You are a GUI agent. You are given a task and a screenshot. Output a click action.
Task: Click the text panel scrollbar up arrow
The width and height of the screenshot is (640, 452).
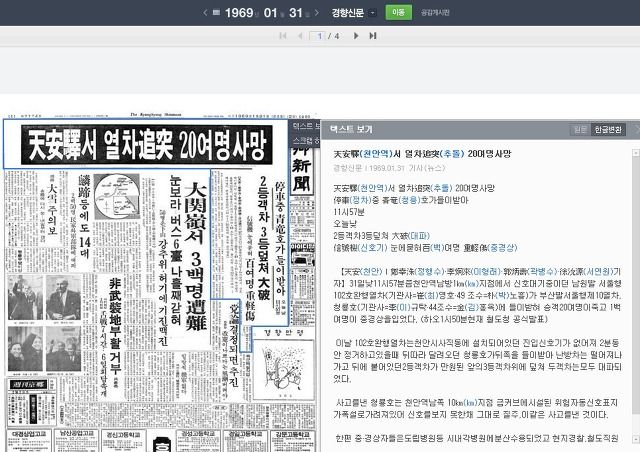636,153
